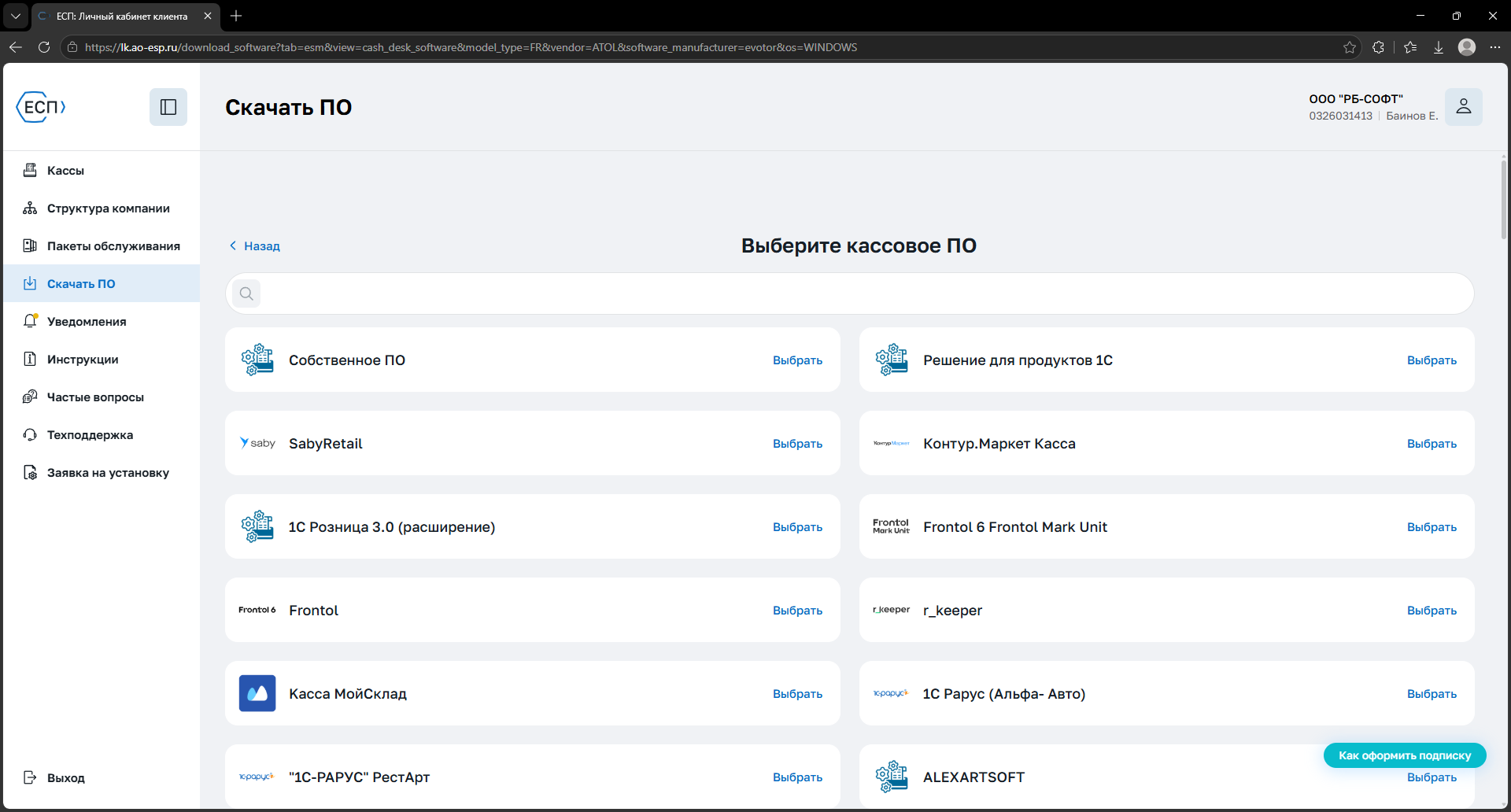Choose 1С Розница 3.0 via Выбрать

tap(797, 527)
